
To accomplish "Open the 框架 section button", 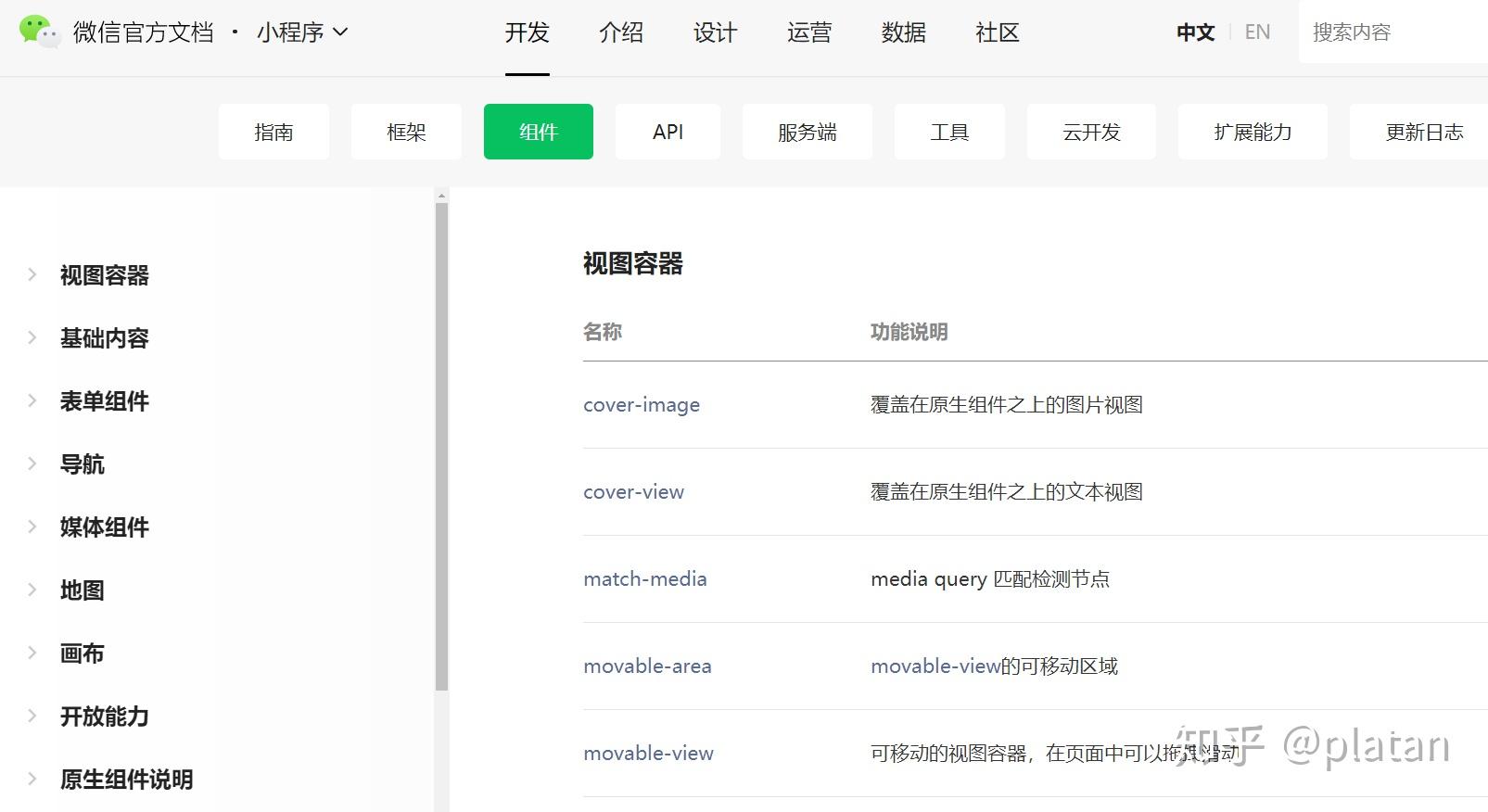I will coord(406,132).
